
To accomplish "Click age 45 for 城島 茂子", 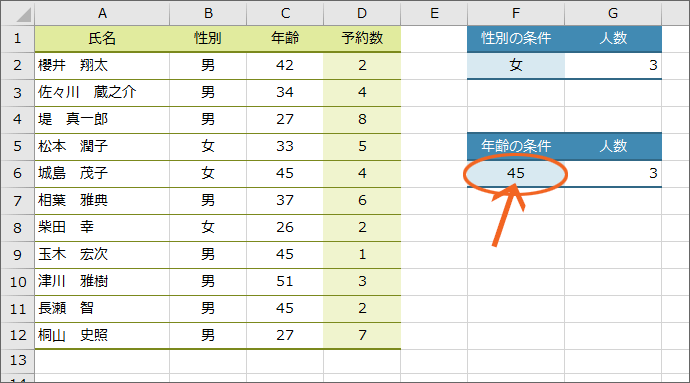I will click(x=285, y=173).
